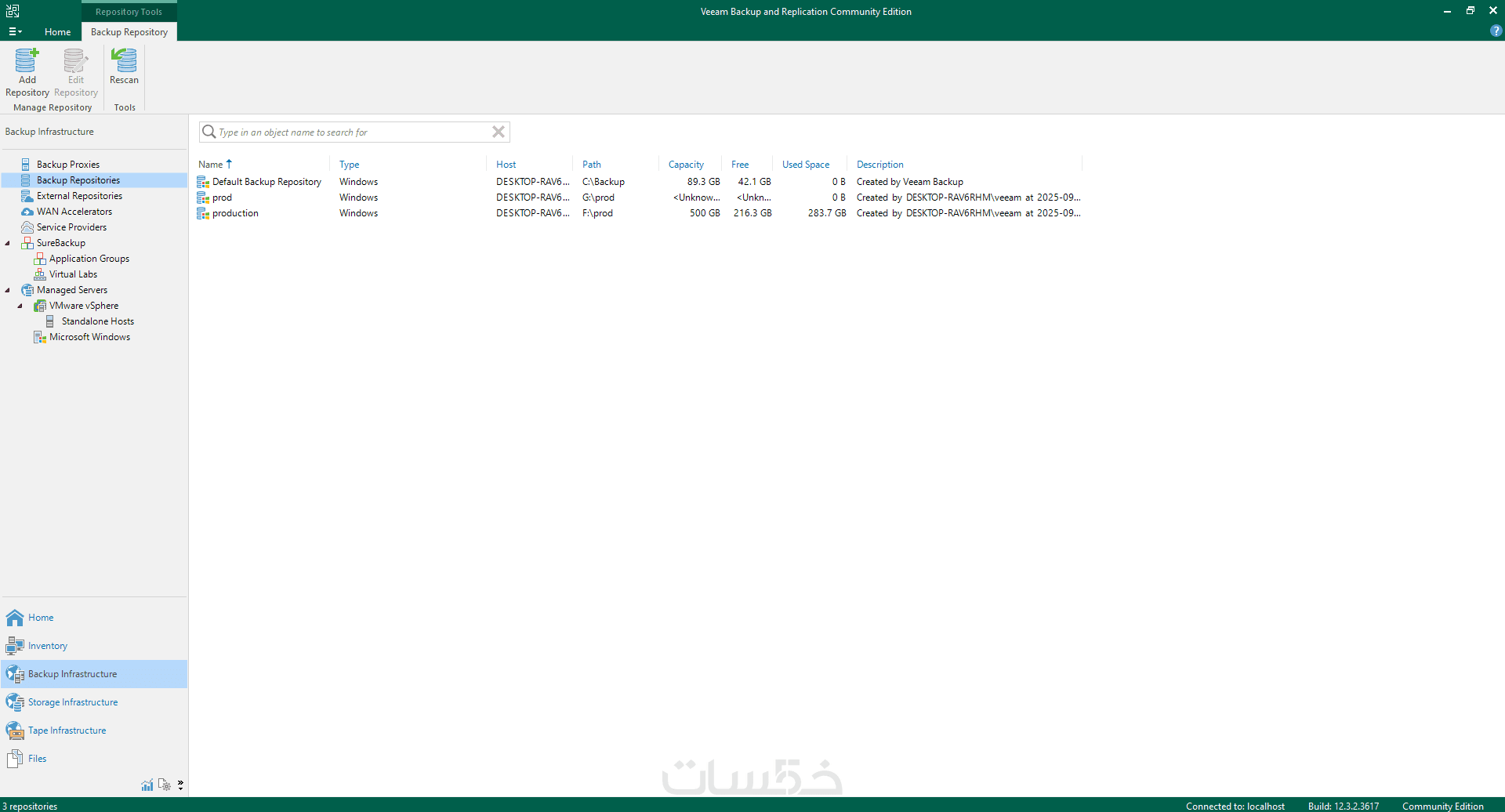1505x812 pixels.
Task: Click the Type column header
Action: [350, 165]
